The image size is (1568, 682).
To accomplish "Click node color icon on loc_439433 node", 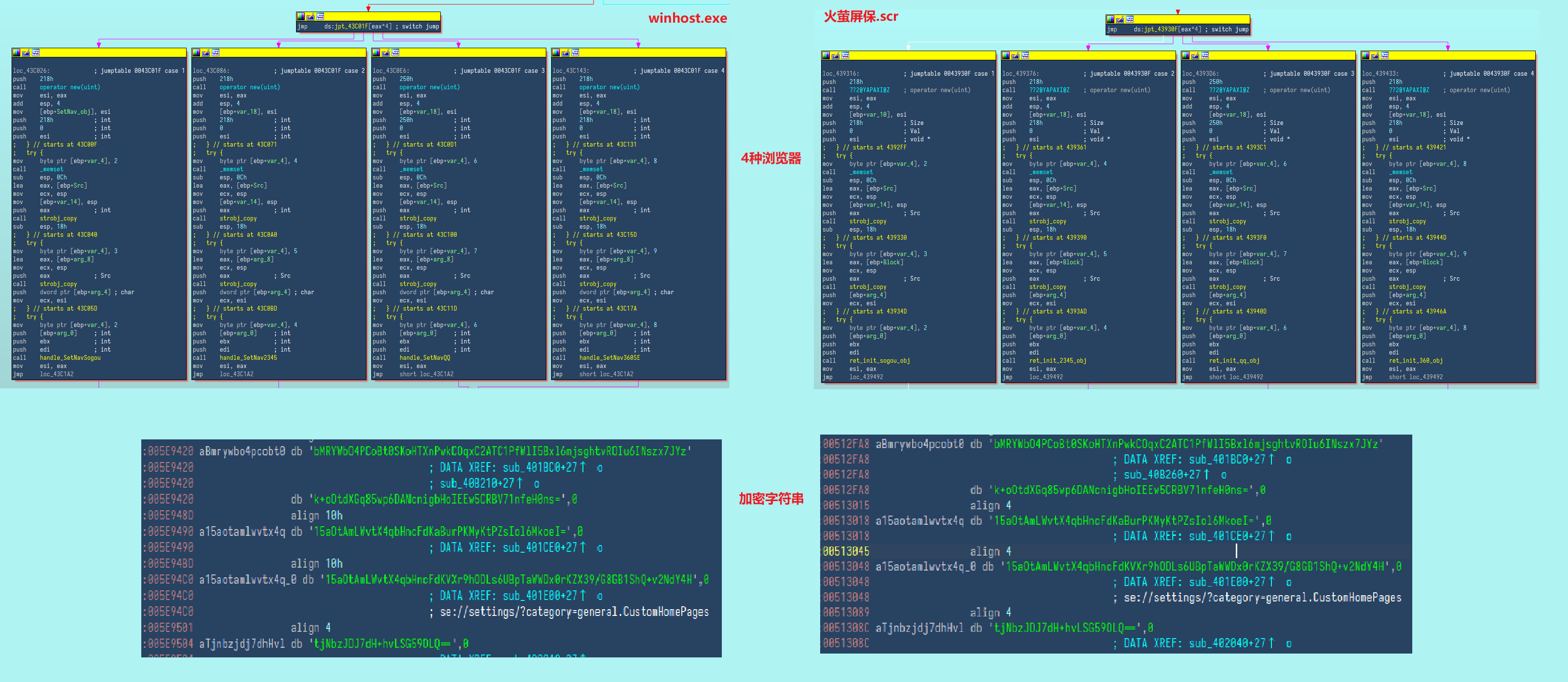I will click(x=1365, y=56).
